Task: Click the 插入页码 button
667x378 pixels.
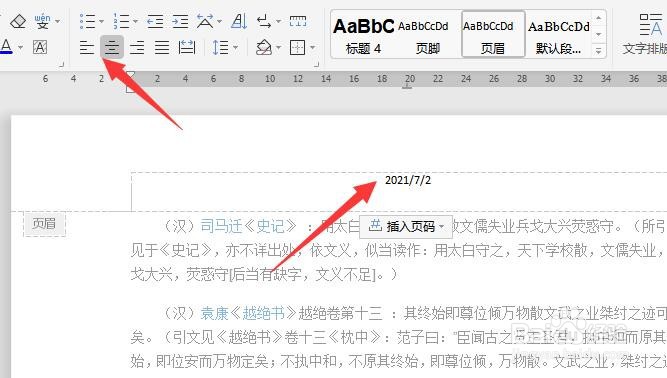Action: click(406, 227)
